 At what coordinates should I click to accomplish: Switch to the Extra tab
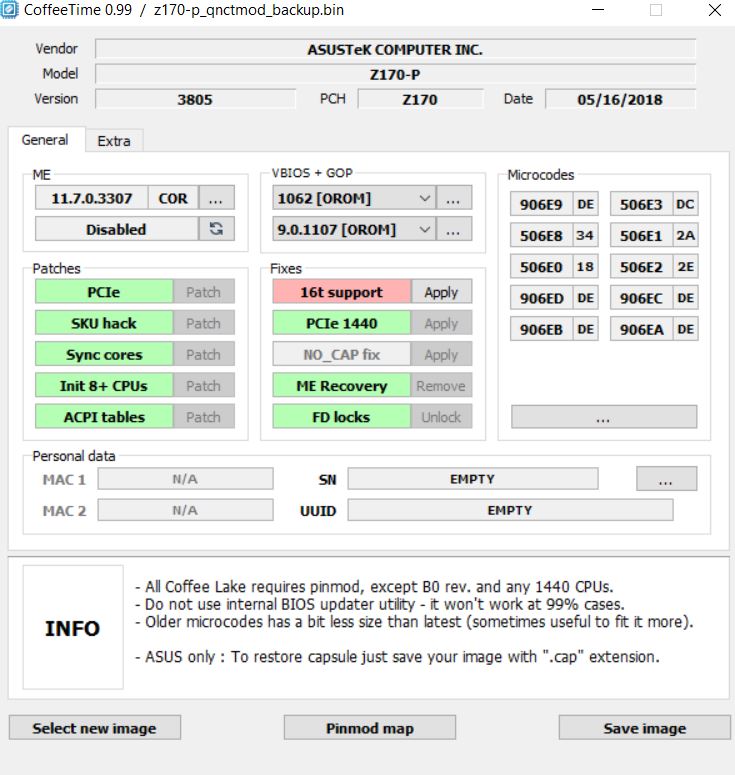click(x=114, y=141)
